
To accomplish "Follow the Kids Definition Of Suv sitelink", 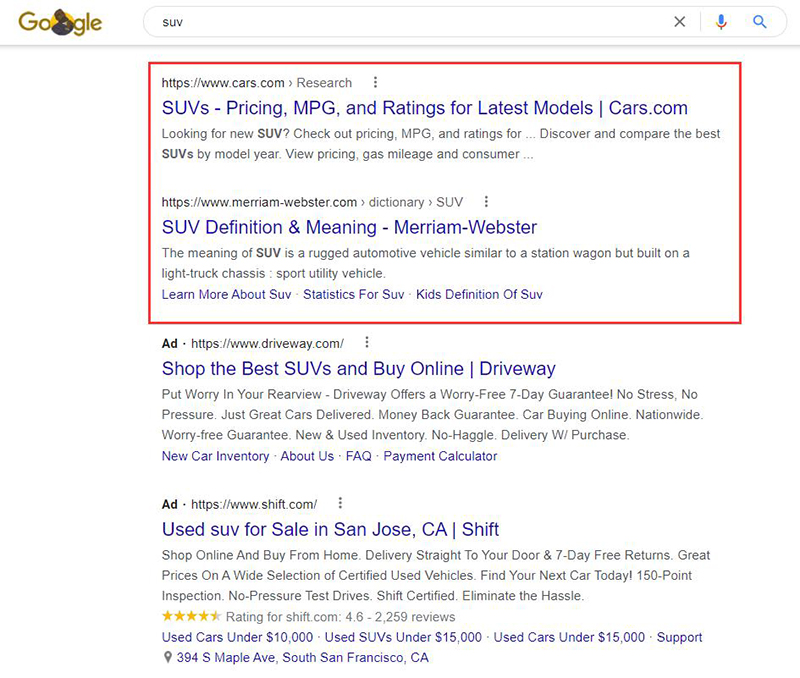I will pos(479,294).
